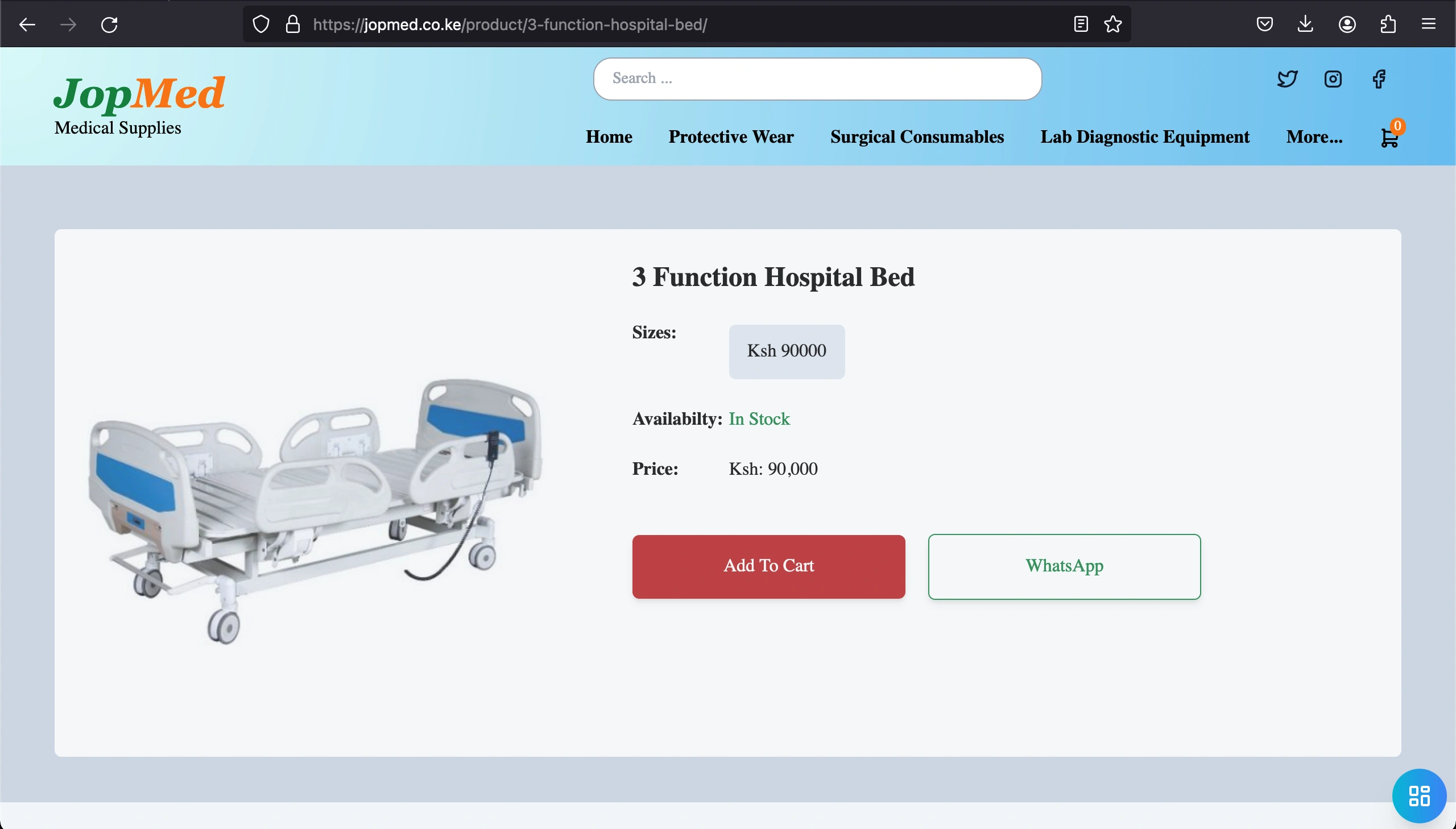Click the blue floating grid widget button

[x=1418, y=795]
